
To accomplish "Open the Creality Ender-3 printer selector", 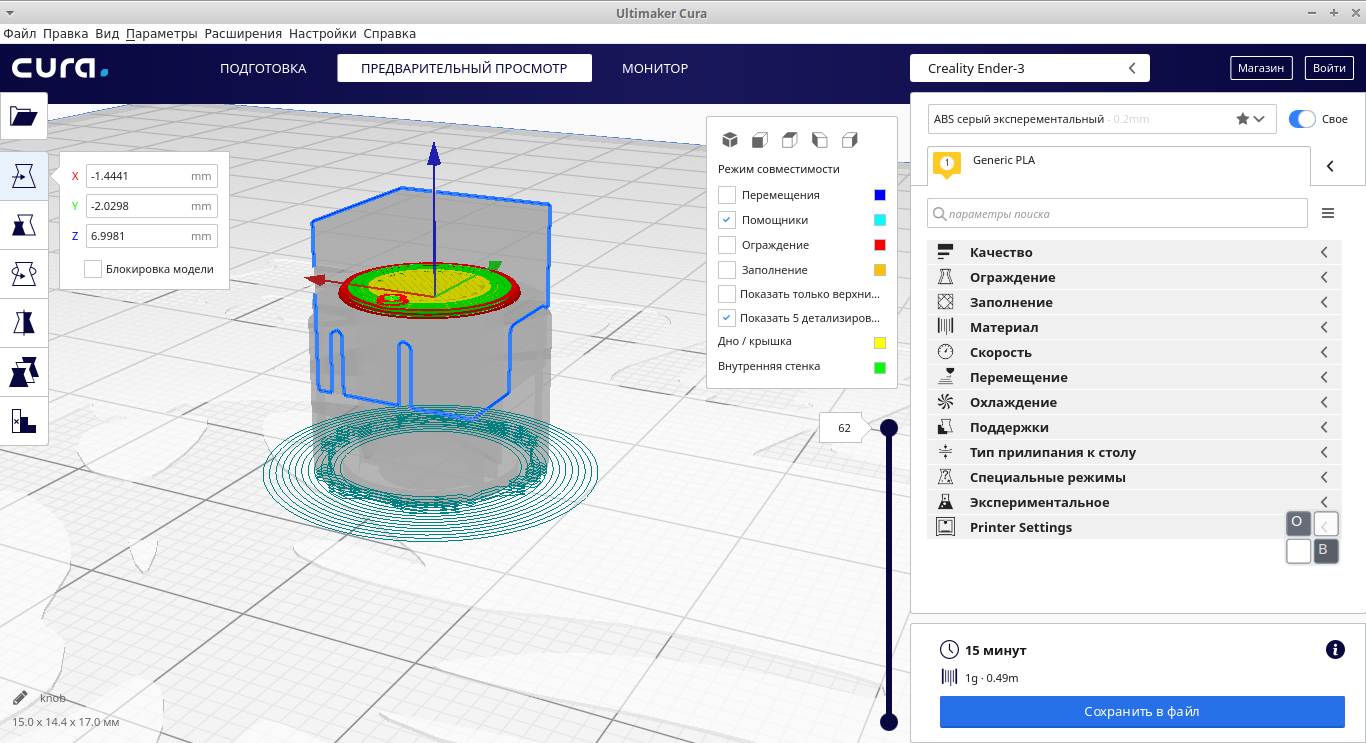I will [1030, 68].
